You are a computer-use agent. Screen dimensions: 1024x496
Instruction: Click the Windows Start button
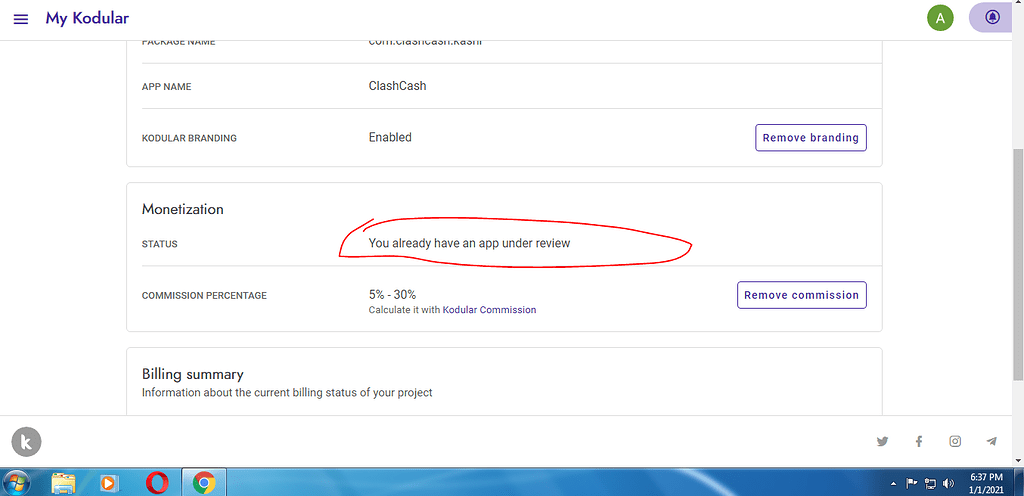click(15, 483)
